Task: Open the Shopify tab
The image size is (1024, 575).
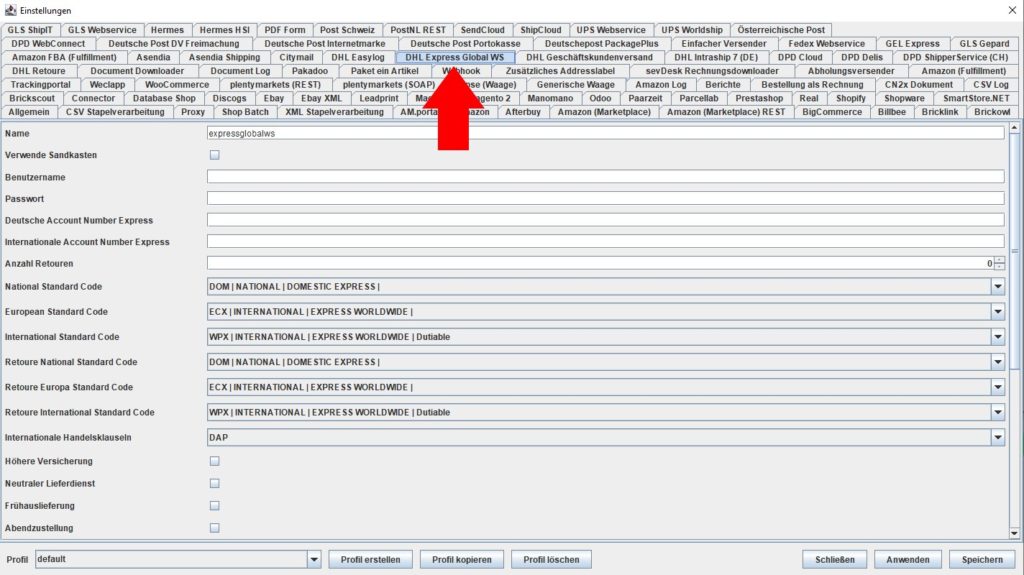Action: point(850,99)
